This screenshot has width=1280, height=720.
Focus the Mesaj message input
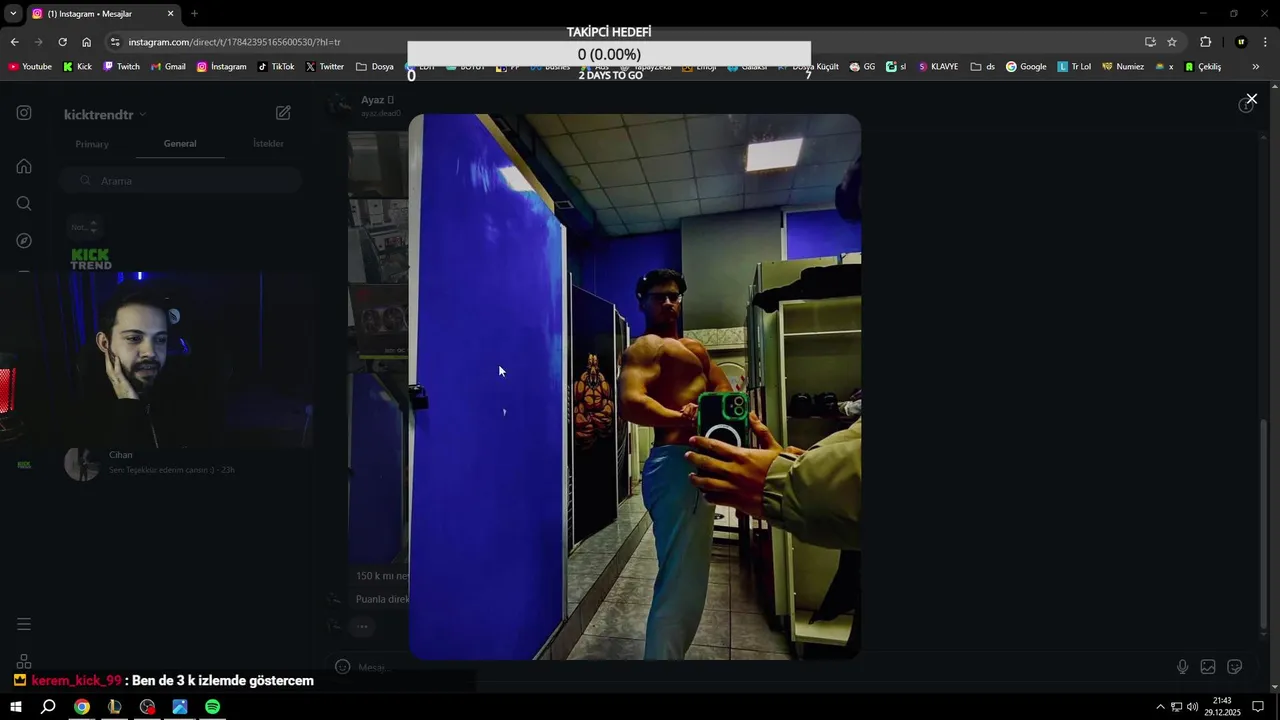(760, 667)
